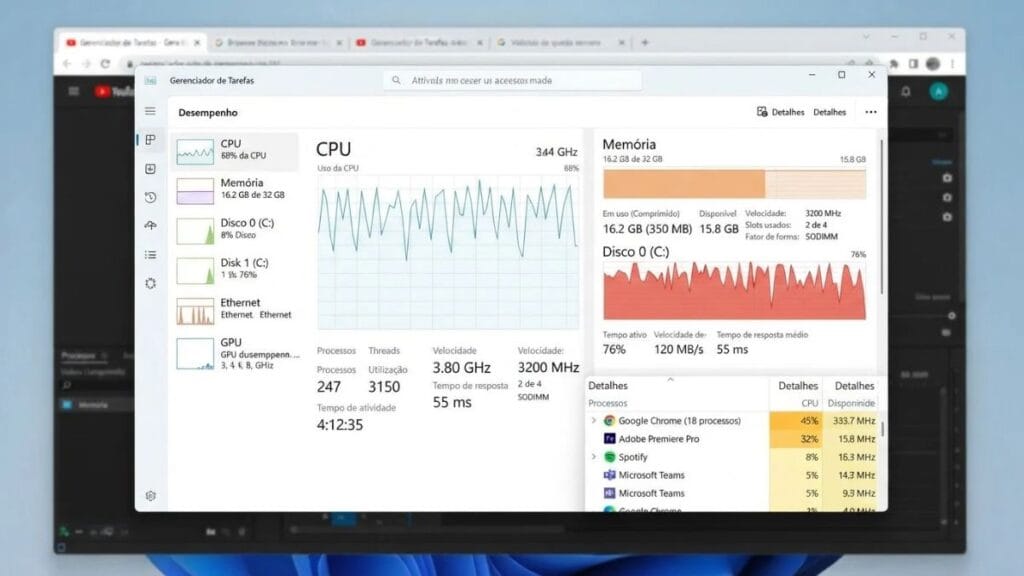This screenshot has width=1024, height=576.
Task: Click the Task Manager app icon in title bar
Action: pyautogui.click(x=150, y=80)
